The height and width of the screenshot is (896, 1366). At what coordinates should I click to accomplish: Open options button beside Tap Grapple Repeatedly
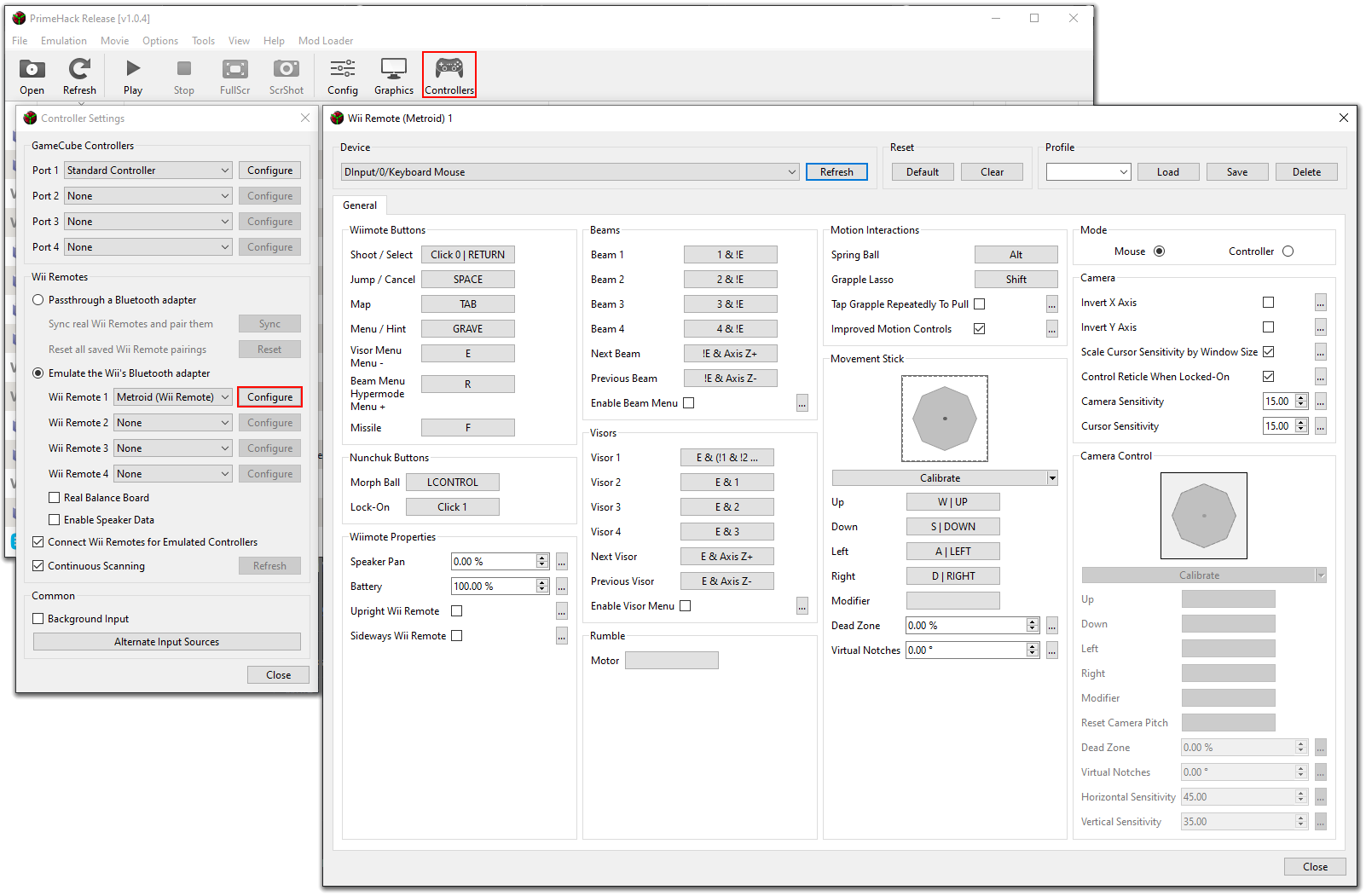coord(1052,304)
